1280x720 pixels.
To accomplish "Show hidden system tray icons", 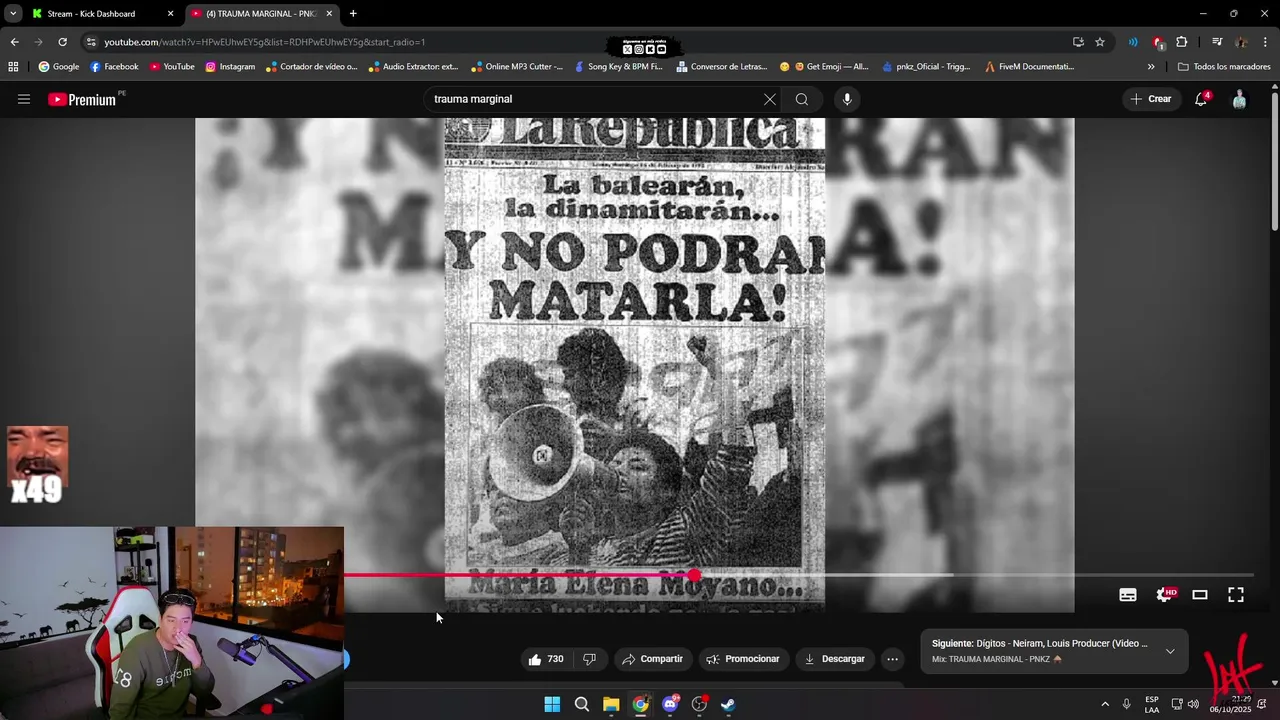I will pyautogui.click(x=1105, y=704).
